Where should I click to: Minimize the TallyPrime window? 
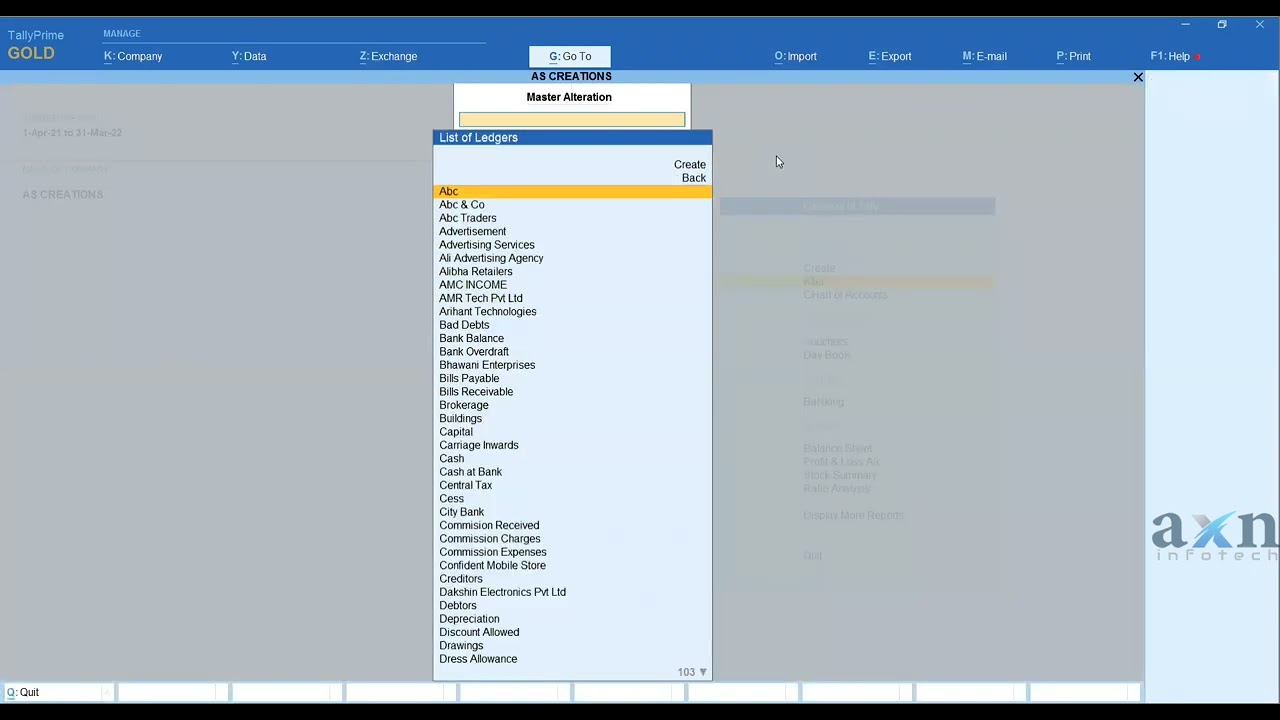(x=1185, y=24)
